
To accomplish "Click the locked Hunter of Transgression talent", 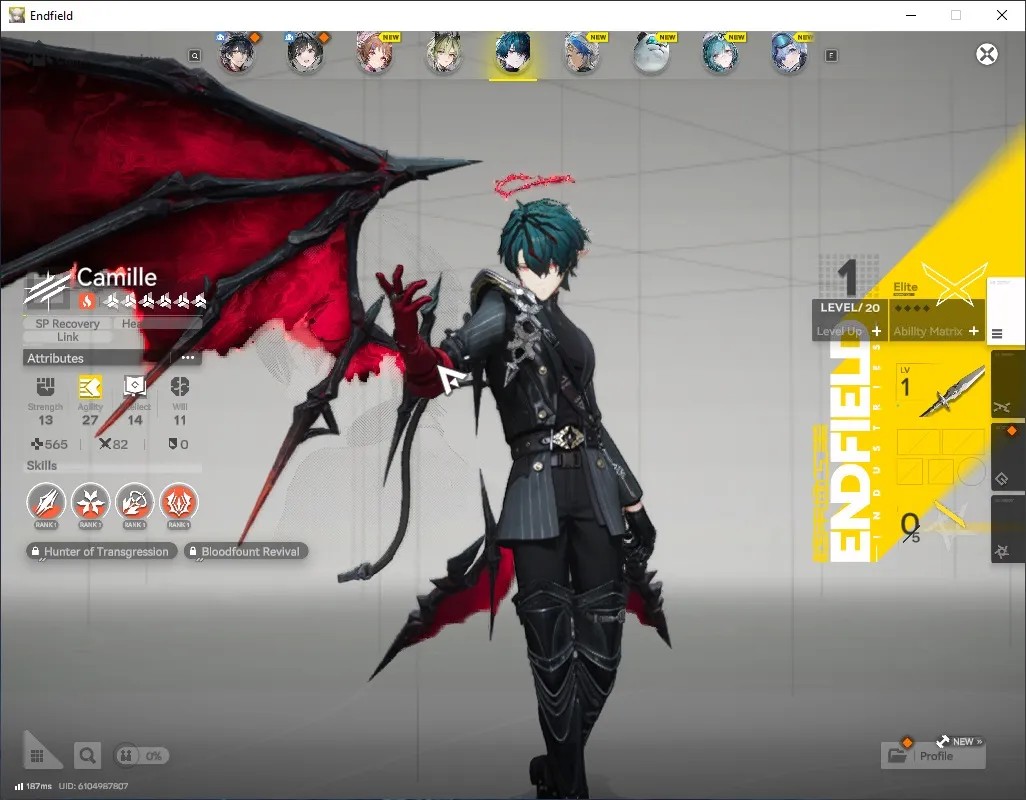I will tap(101, 551).
